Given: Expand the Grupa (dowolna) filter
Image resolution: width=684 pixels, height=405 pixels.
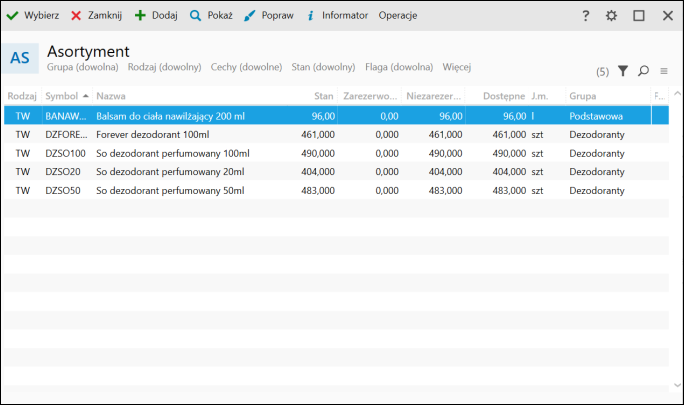Looking at the screenshot, I should tap(83, 67).
